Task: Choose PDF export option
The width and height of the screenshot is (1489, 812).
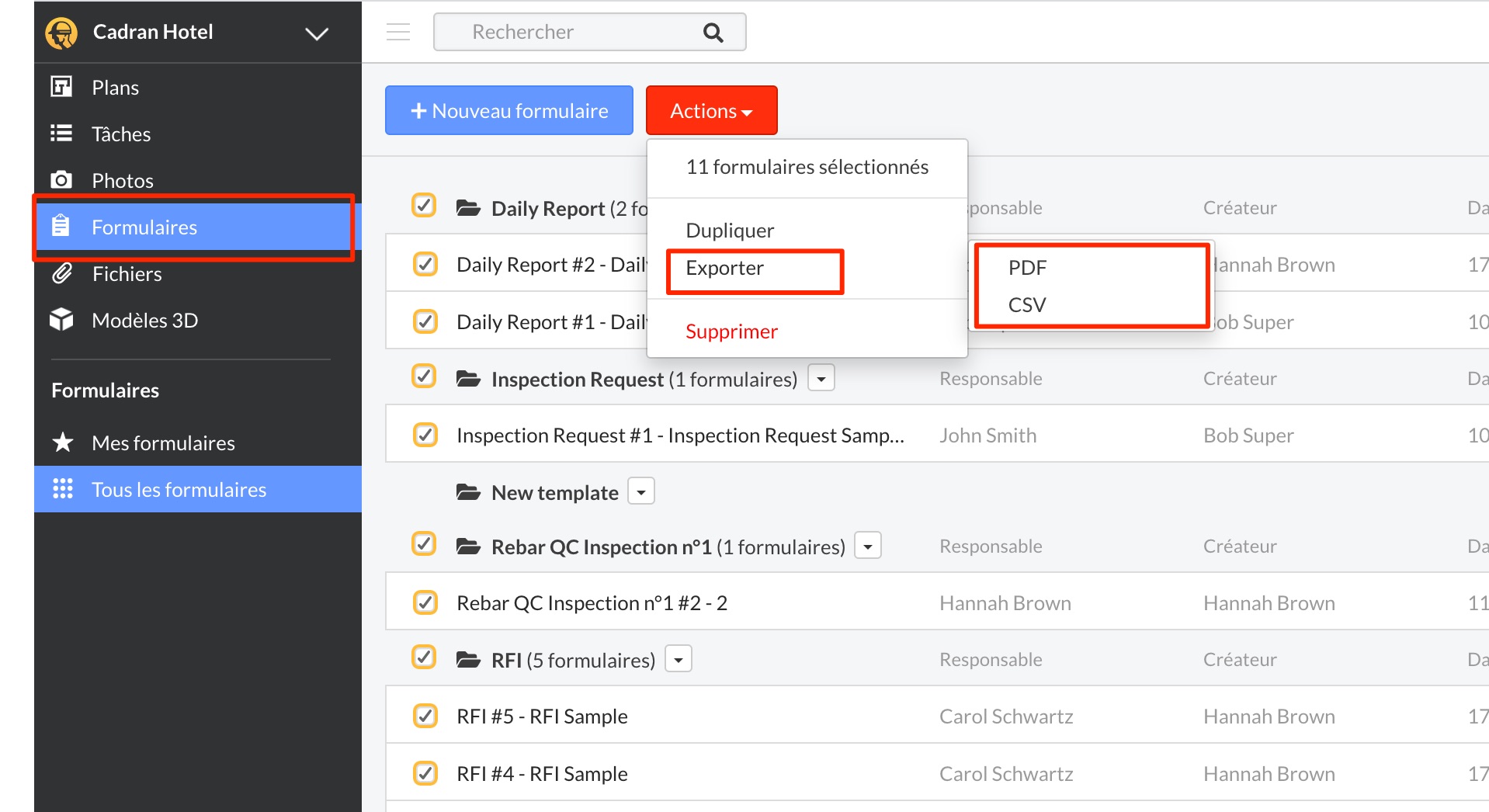Action: pyautogui.click(x=1027, y=268)
